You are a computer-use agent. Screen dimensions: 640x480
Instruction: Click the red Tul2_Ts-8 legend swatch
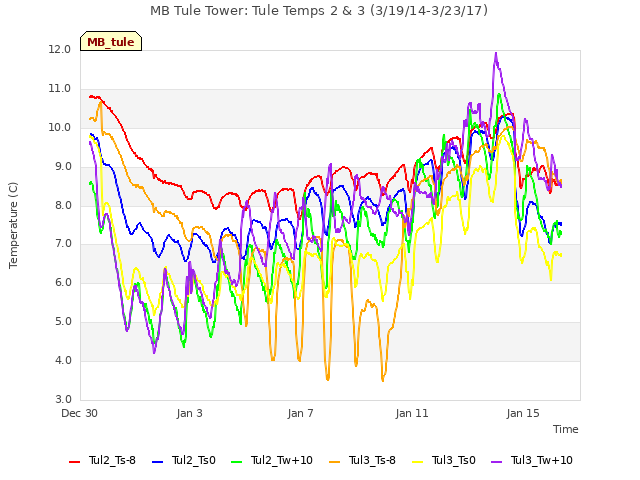[75, 461]
